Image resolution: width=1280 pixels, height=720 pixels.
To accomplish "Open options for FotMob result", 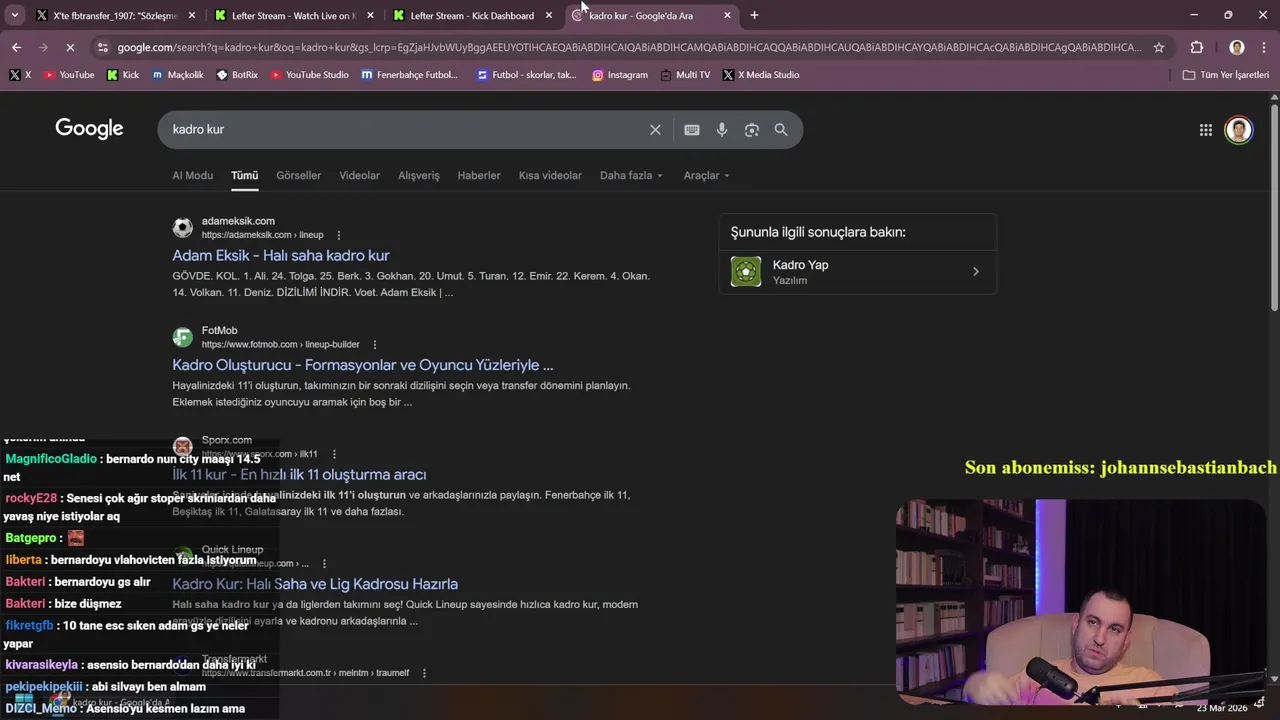I will 375,345.
